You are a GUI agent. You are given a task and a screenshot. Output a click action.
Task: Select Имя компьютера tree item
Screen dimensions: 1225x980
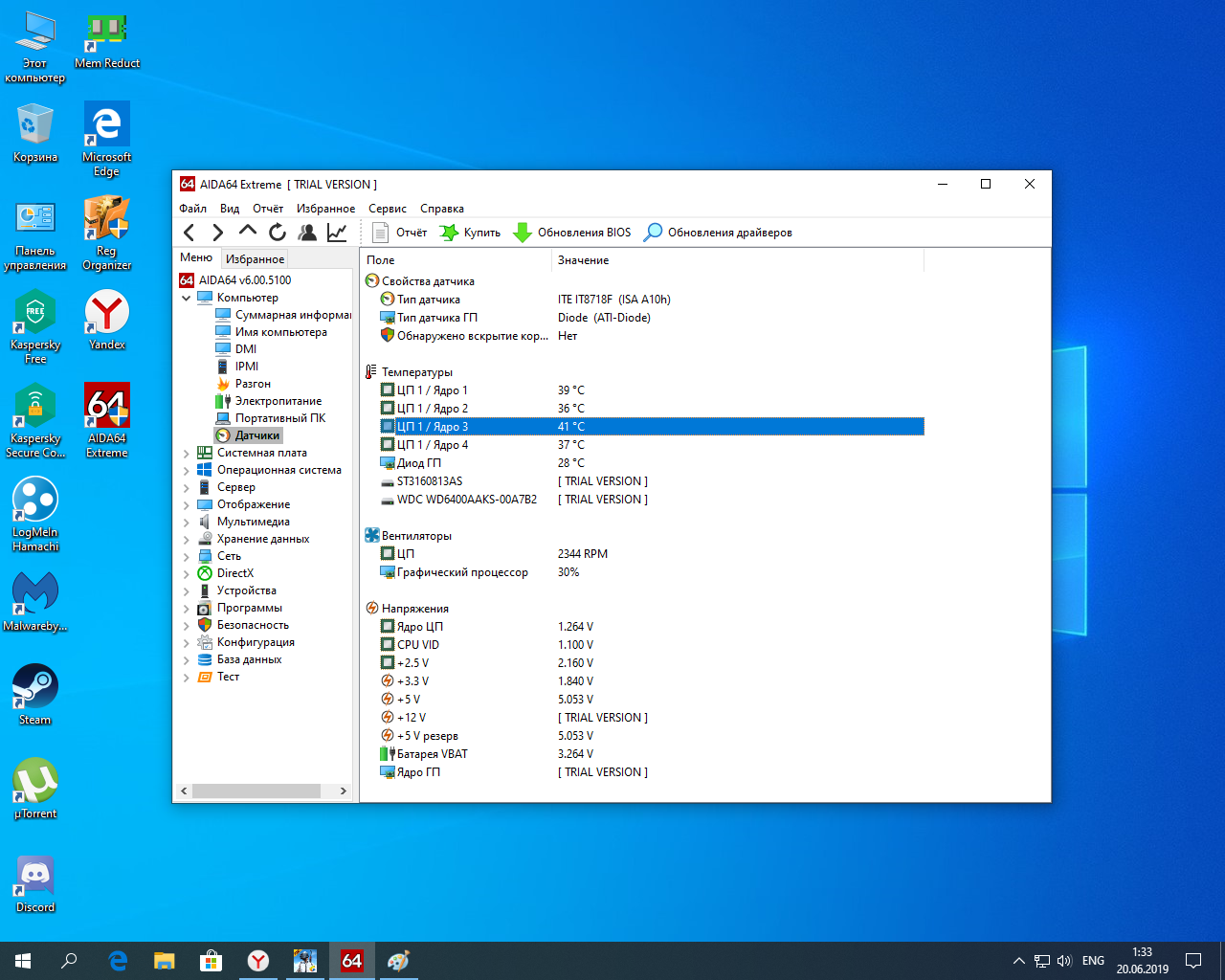tap(271, 332)
